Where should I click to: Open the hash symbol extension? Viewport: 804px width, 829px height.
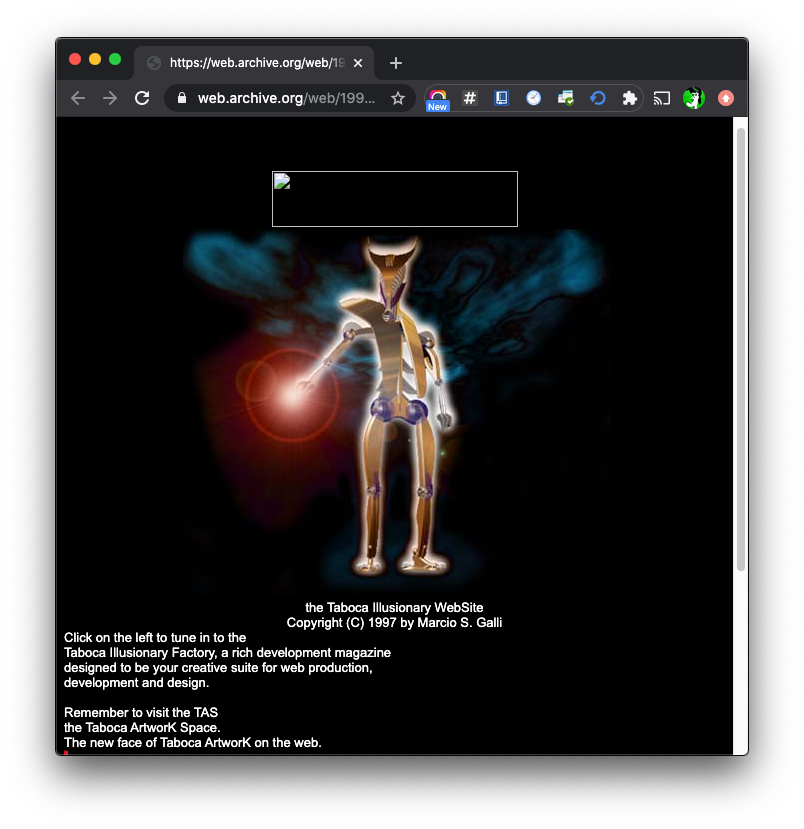(x=470, y=98)
